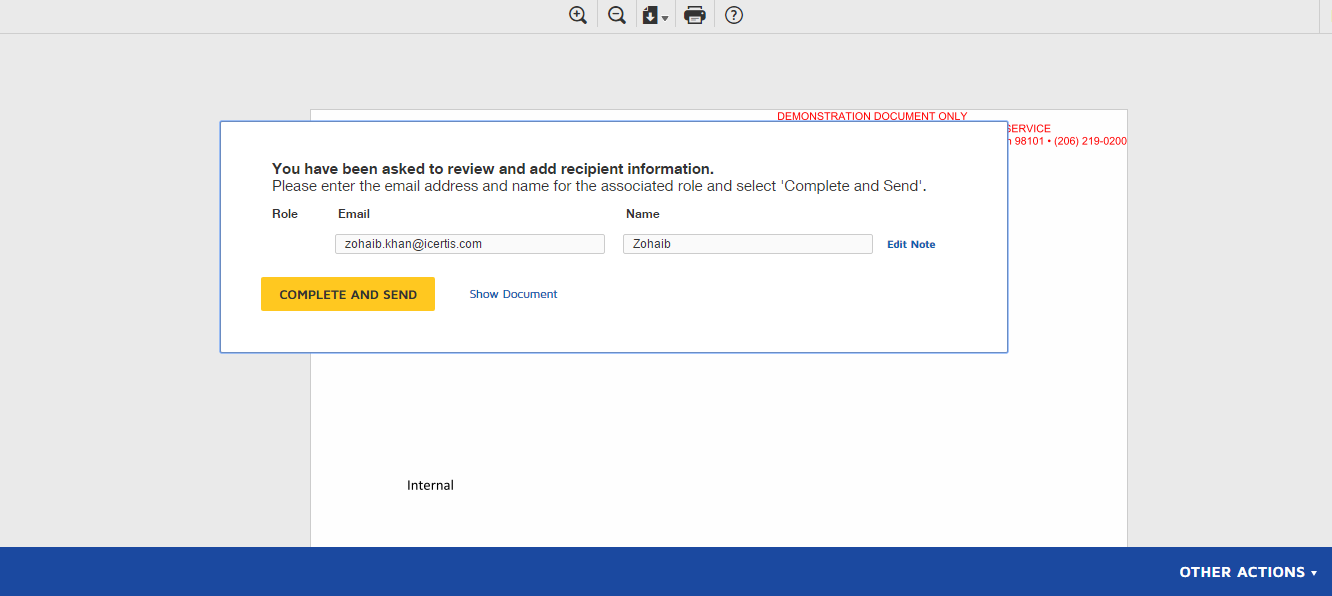Print the document using printer icon
Viewport: 1332px width, 596px height.
pyautogui.click(x=695, y=15)
